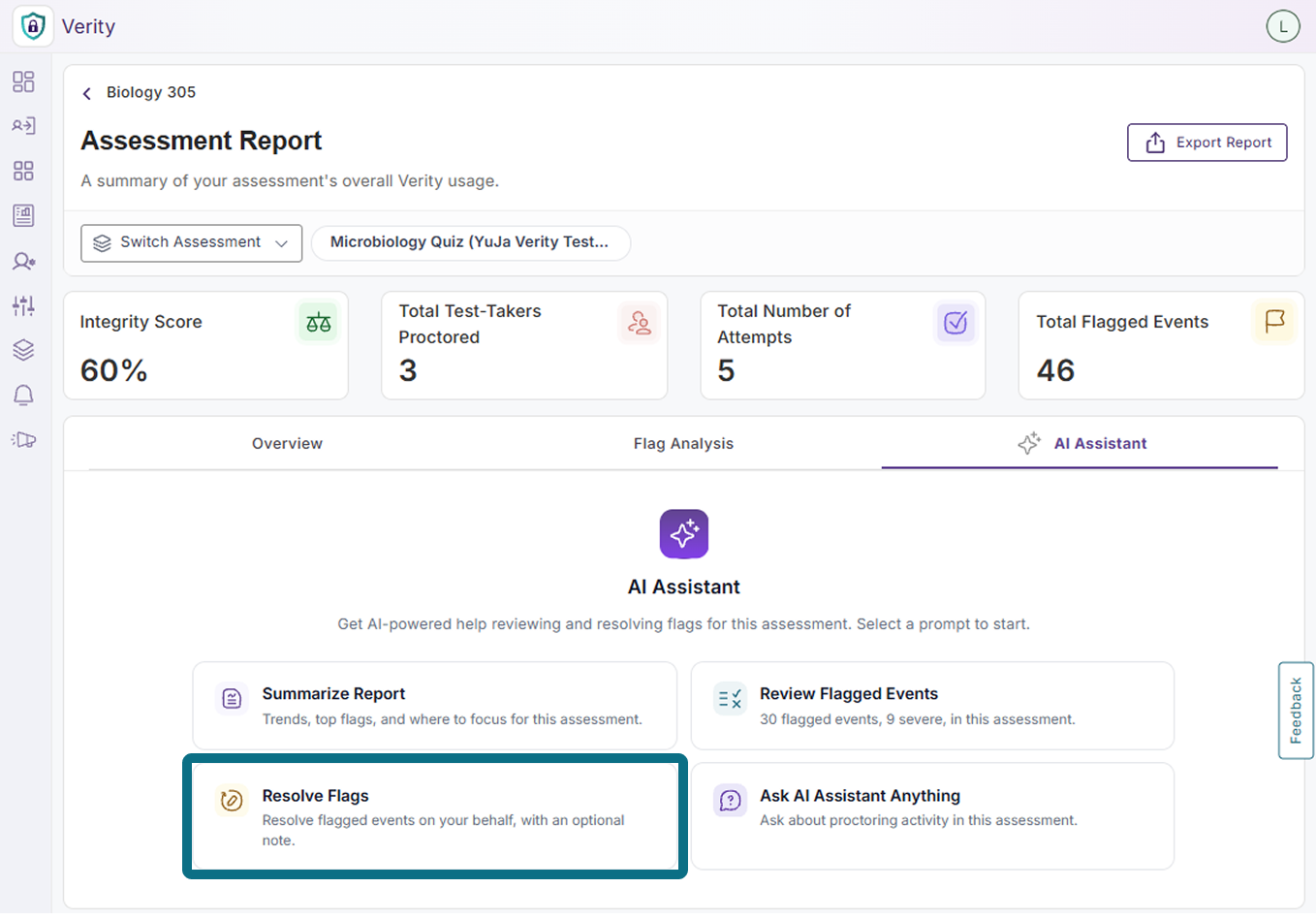The width and height of the screenshot is (1316, 920).
Task: Open the Feedback side tab
Action: (x=1296, y=711)
